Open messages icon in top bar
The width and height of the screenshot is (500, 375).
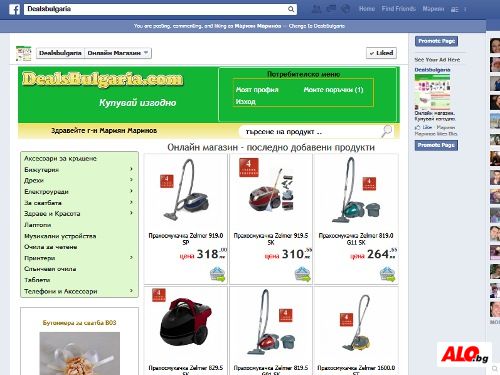[331, 9]
